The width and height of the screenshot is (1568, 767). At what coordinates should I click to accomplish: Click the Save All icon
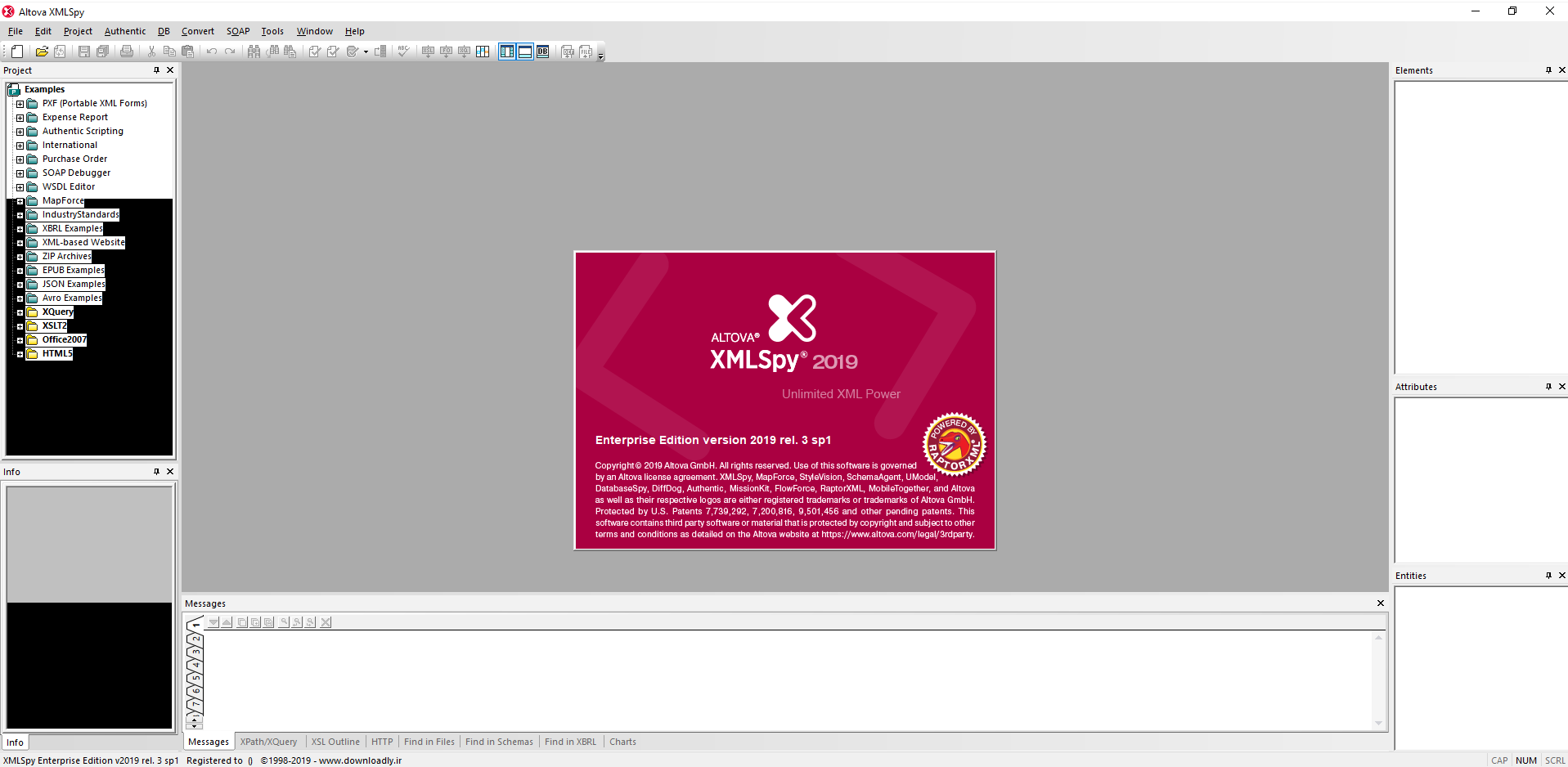point(102,52)
